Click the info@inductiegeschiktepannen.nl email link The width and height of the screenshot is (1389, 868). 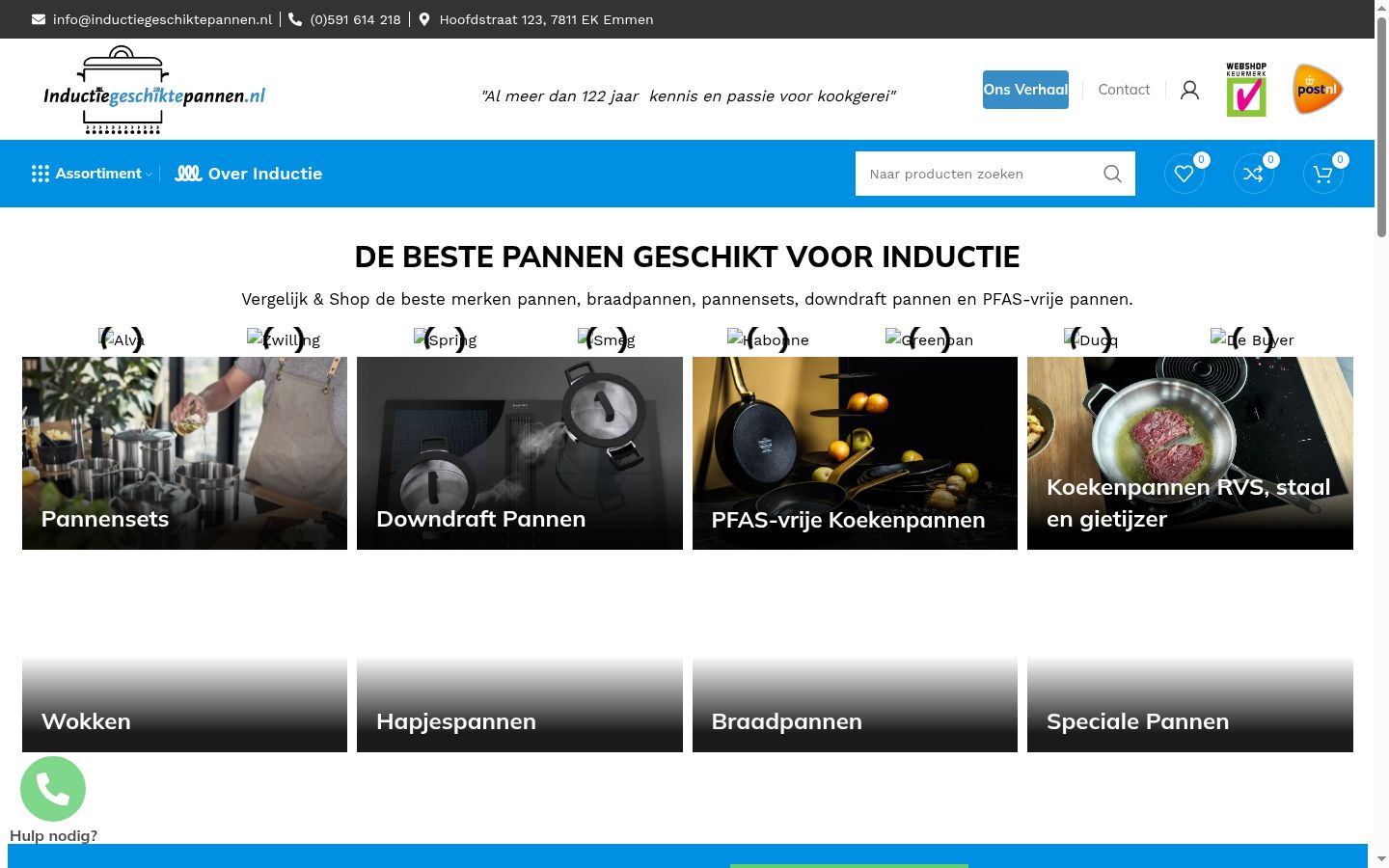click(x=163, y=19)
